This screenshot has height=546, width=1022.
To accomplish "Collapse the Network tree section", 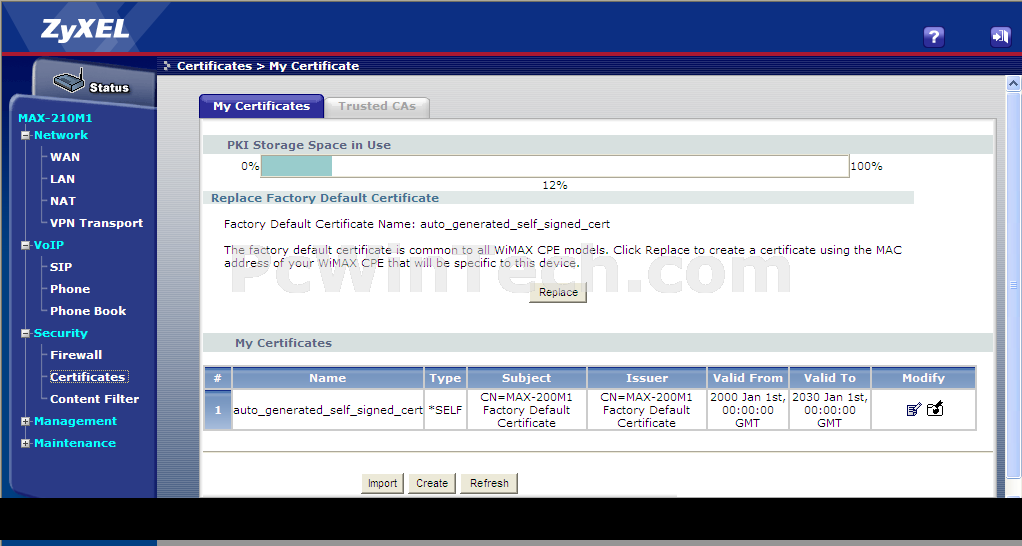I will tap(25, 136).
